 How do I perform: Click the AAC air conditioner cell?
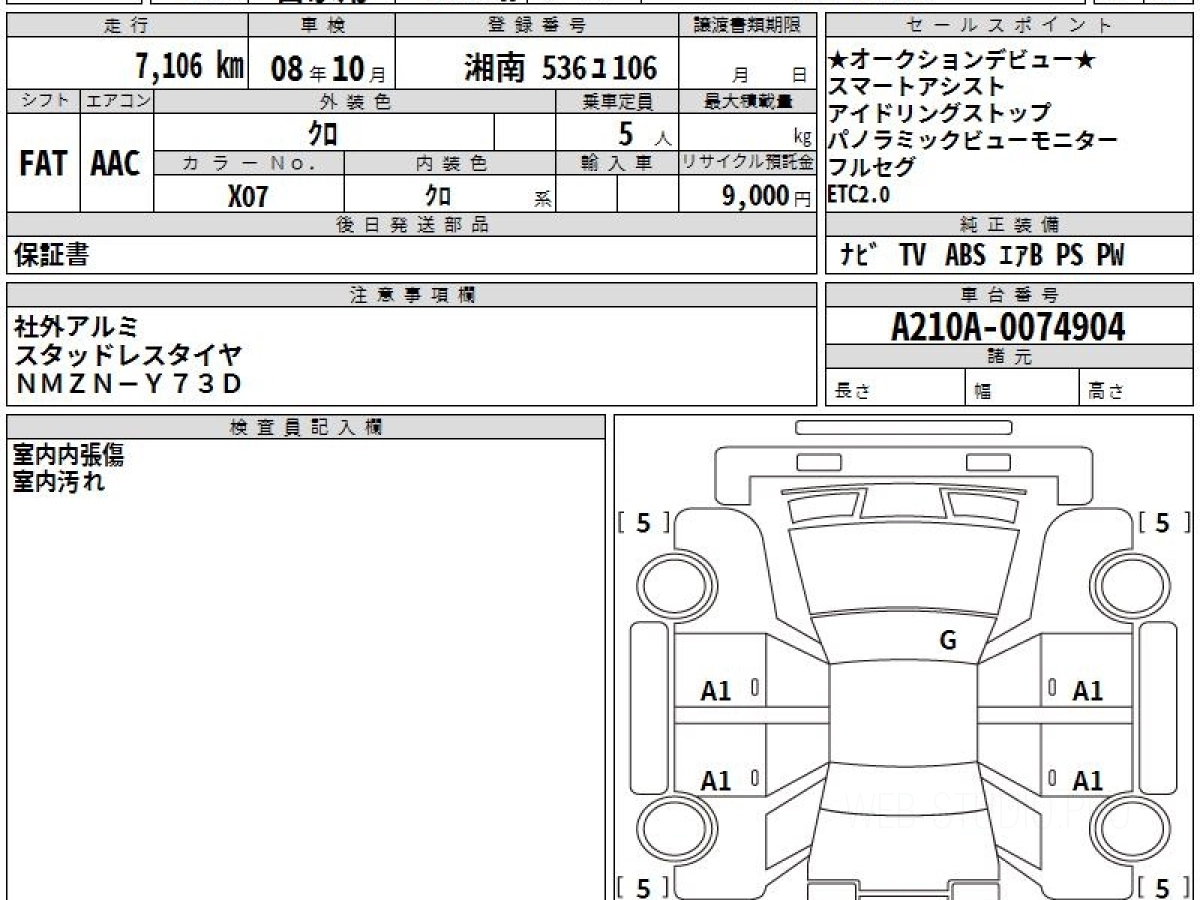click(116, 164)
